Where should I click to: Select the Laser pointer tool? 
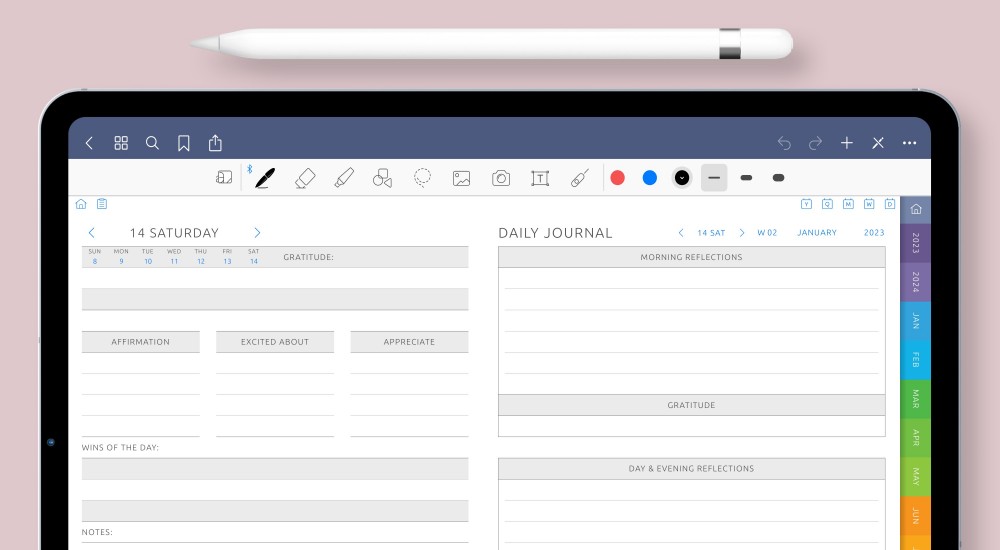click(579, 178)
